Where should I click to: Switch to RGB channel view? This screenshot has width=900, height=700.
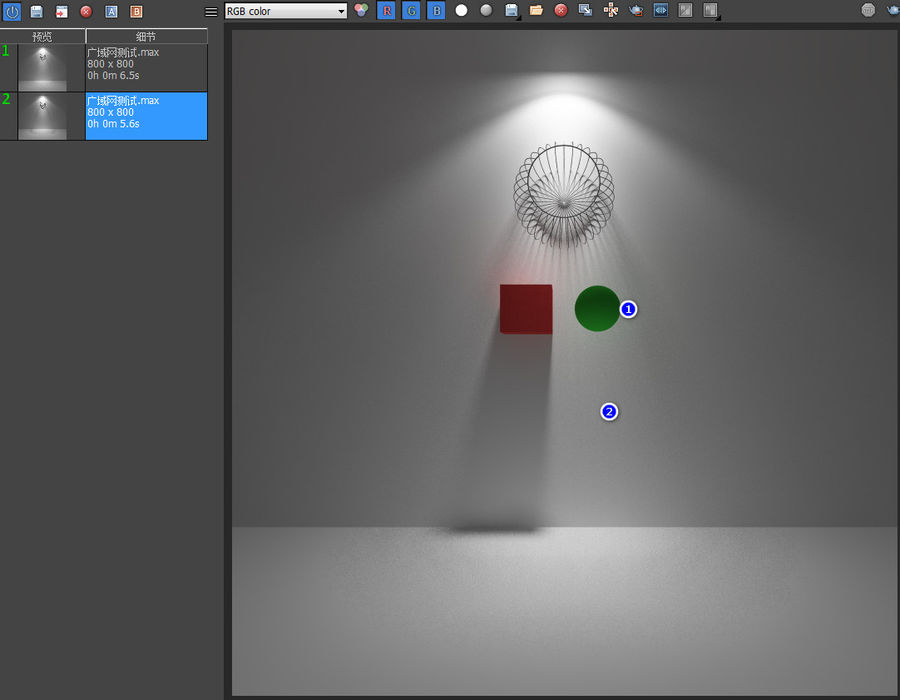tap(361, 10)
